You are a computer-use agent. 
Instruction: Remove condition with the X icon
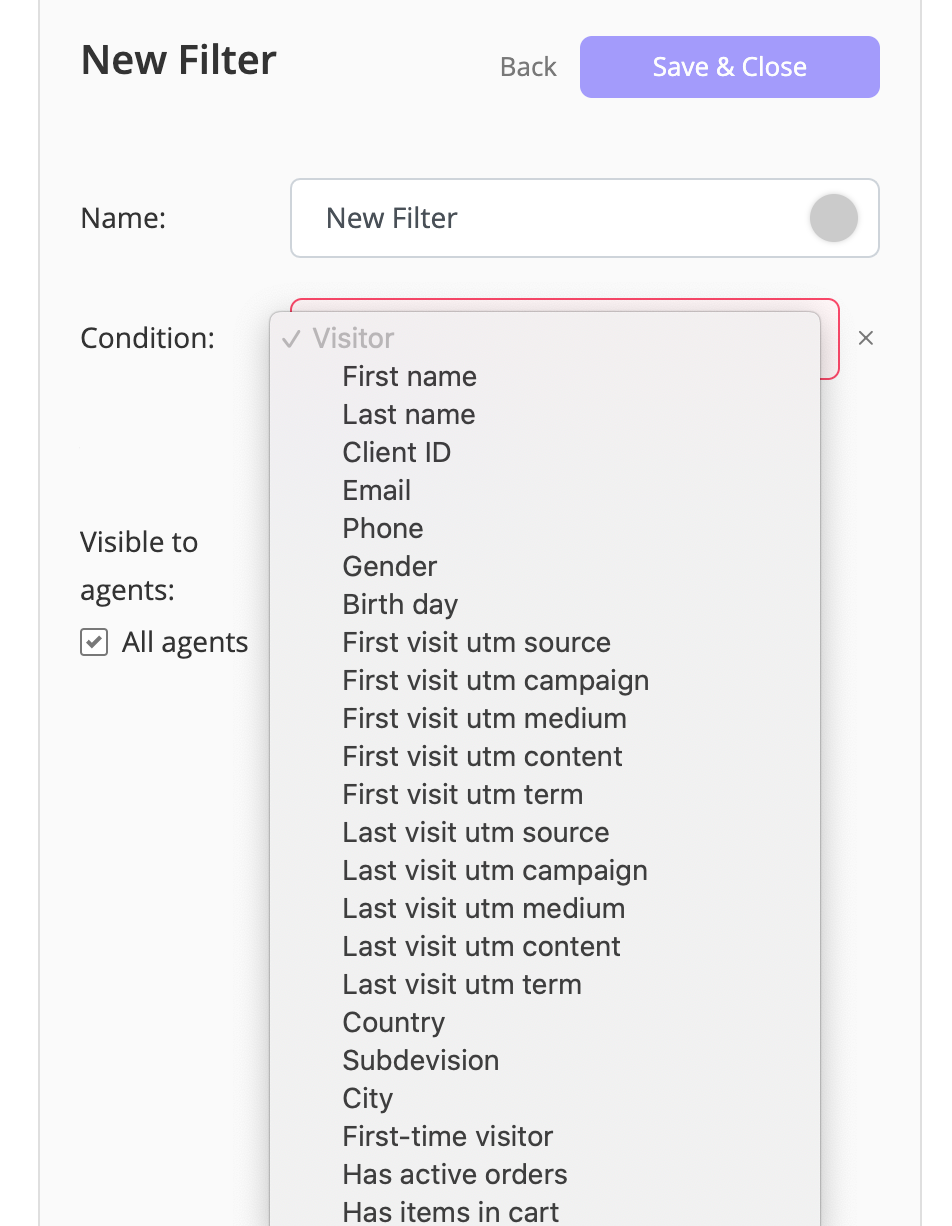tap(866, 338)
